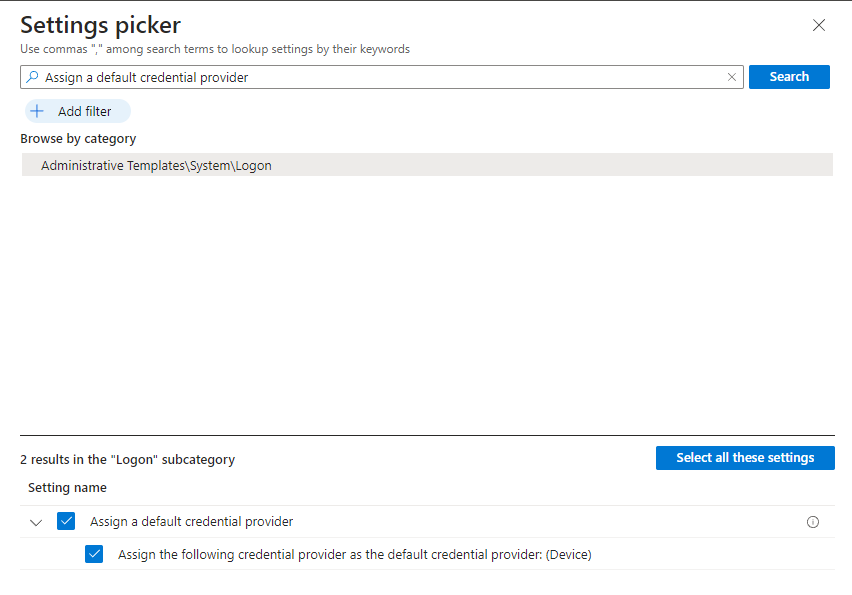Click the Use commas search hint text

[215, 49]
